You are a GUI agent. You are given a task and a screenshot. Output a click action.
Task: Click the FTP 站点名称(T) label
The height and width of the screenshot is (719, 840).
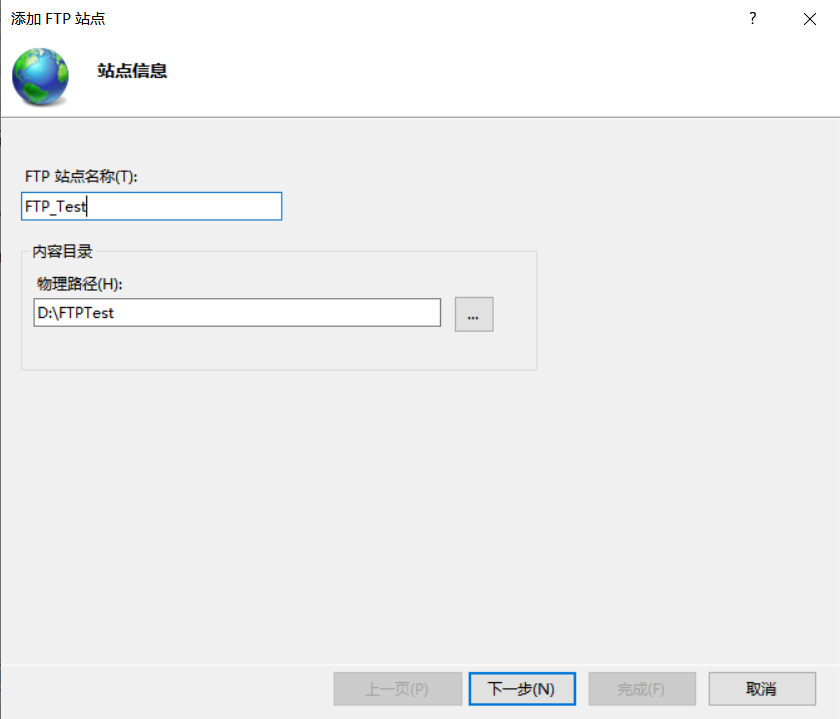(x=81, y=176)
